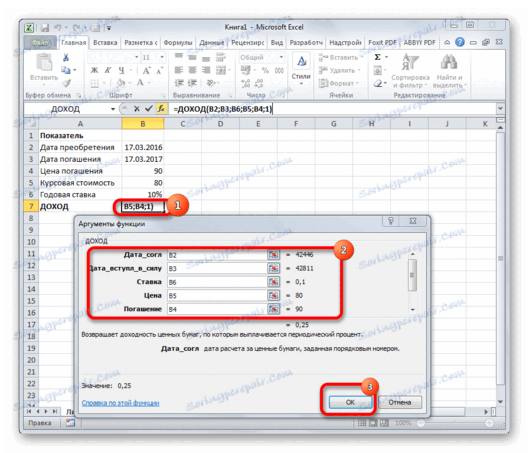Switch to the Foxit PDF tab

tap(382, 43)
